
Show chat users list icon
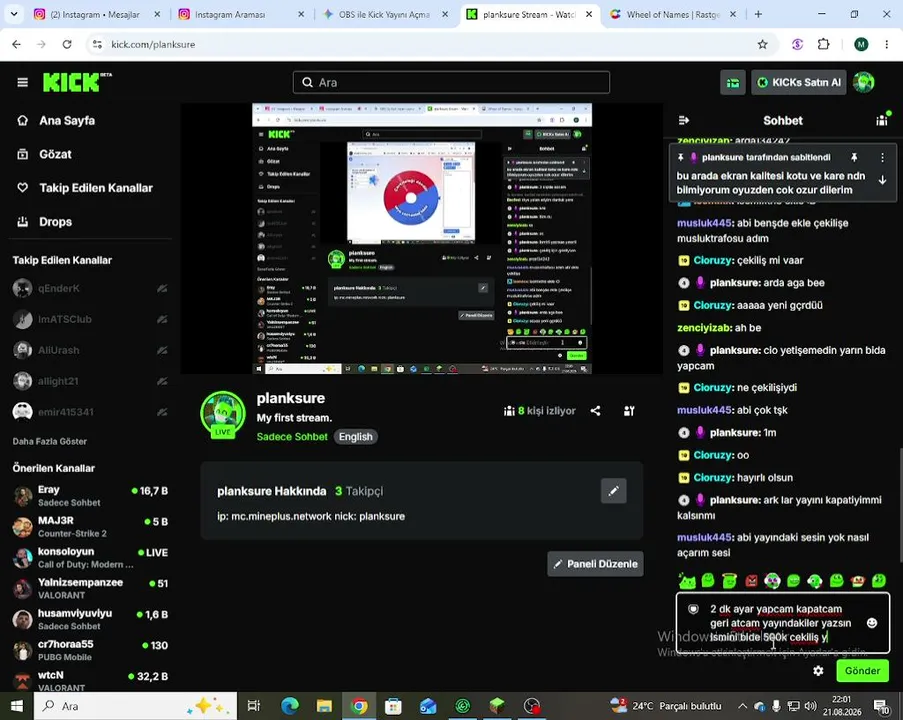pos(882,120)
